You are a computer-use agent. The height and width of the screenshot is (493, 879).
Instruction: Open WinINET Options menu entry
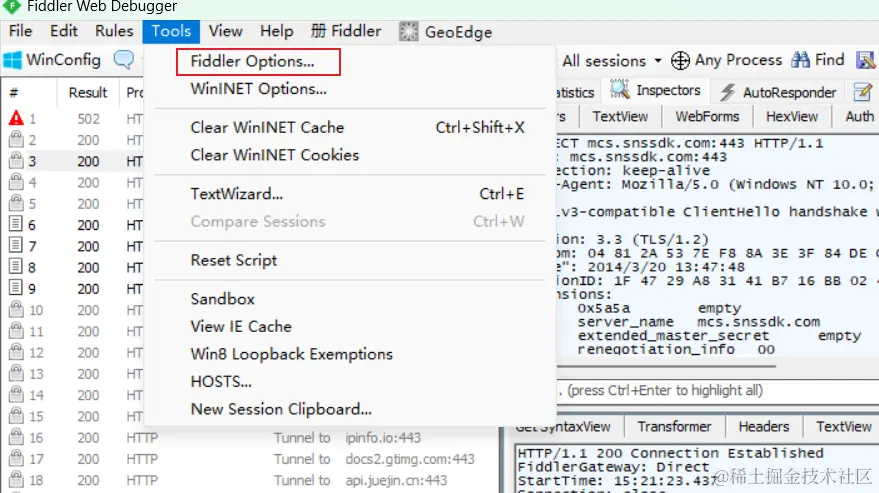pyautogui.click(x=258, y=89)
